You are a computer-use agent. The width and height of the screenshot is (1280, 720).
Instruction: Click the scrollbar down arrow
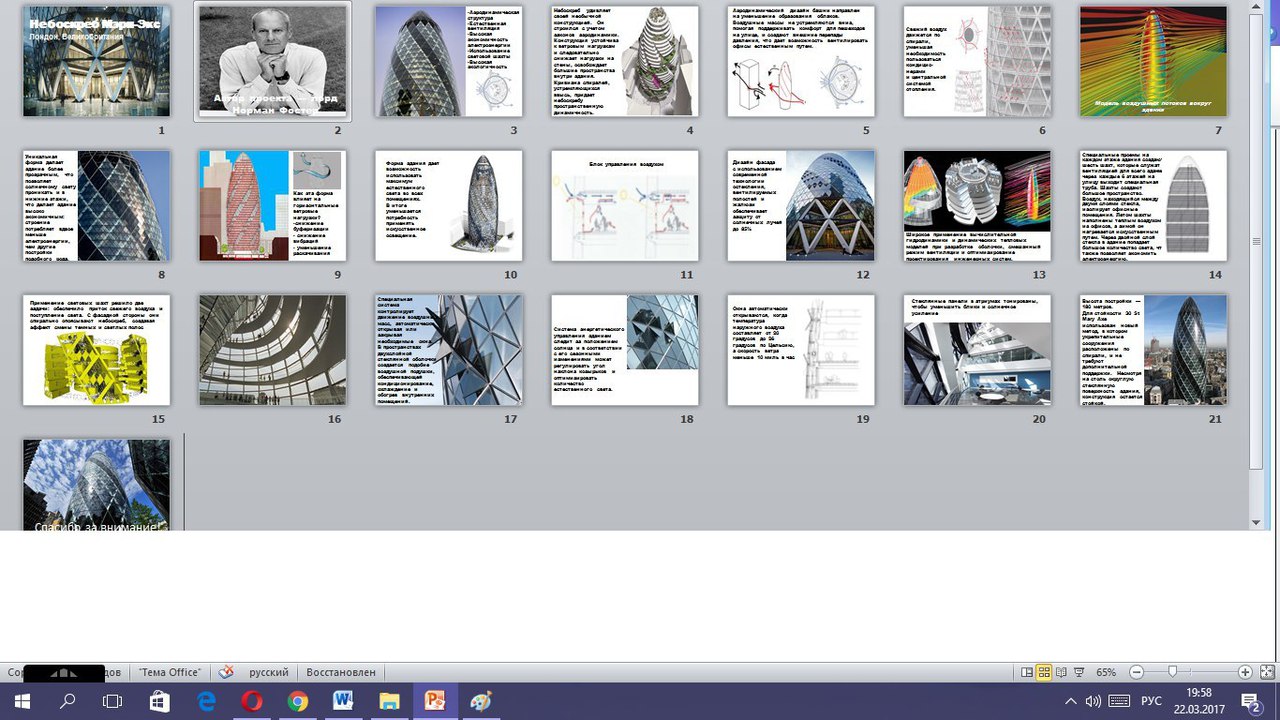tap(1257, 522)
